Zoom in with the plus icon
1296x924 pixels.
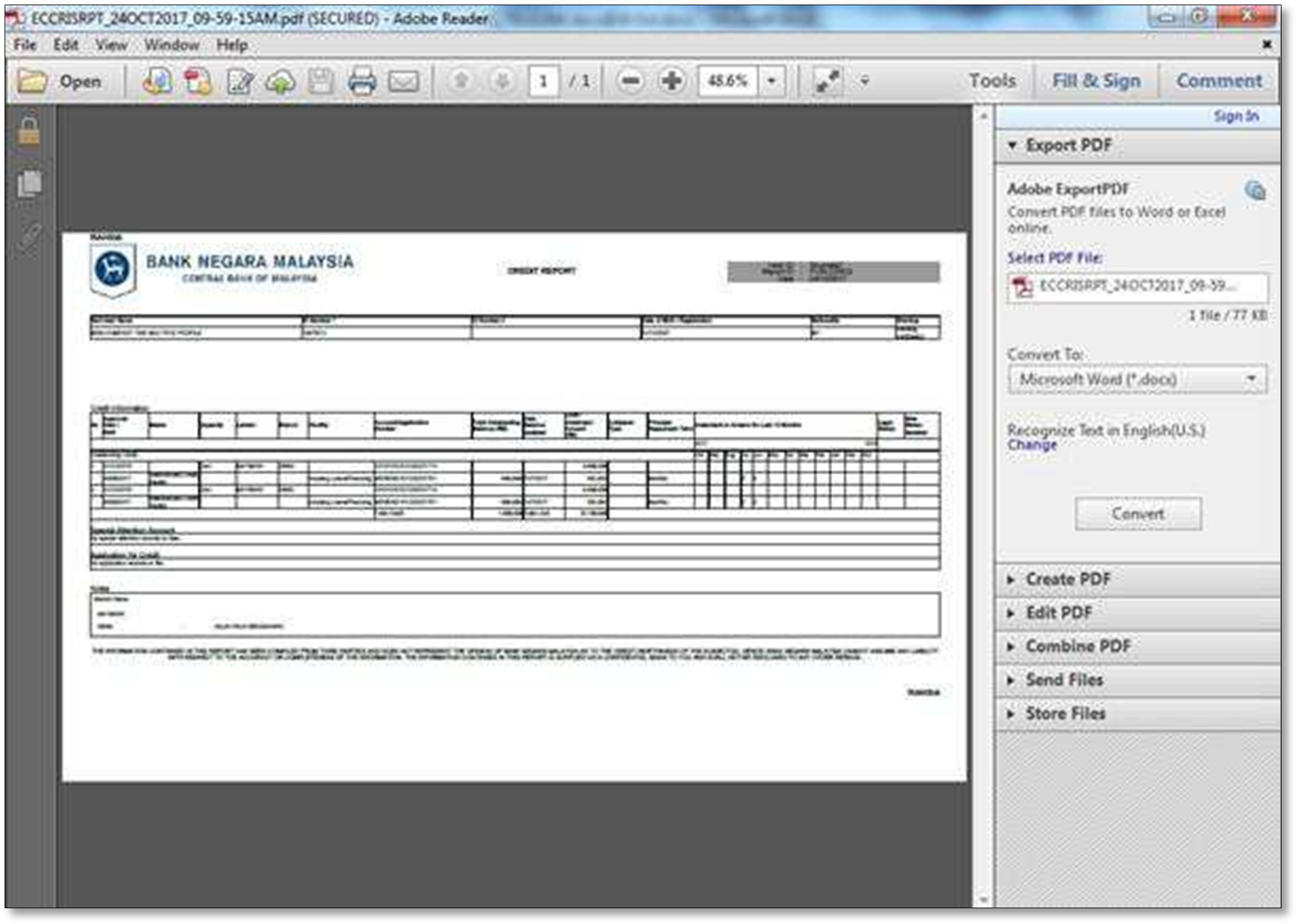pos(672,81)
